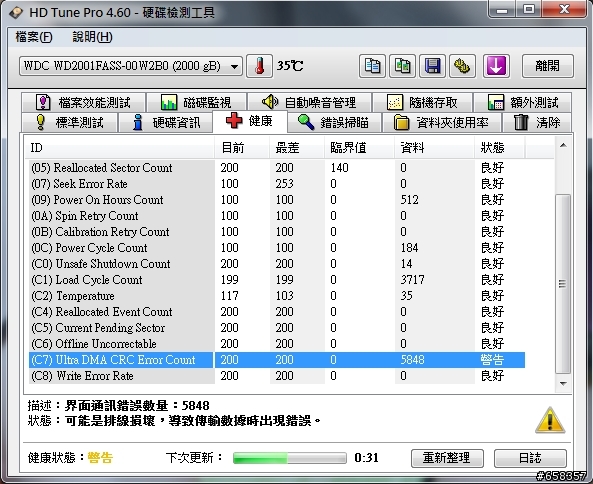Switch to 自動噪音管理 tab
Screen dimensions: 593x484
coord(309,102)
